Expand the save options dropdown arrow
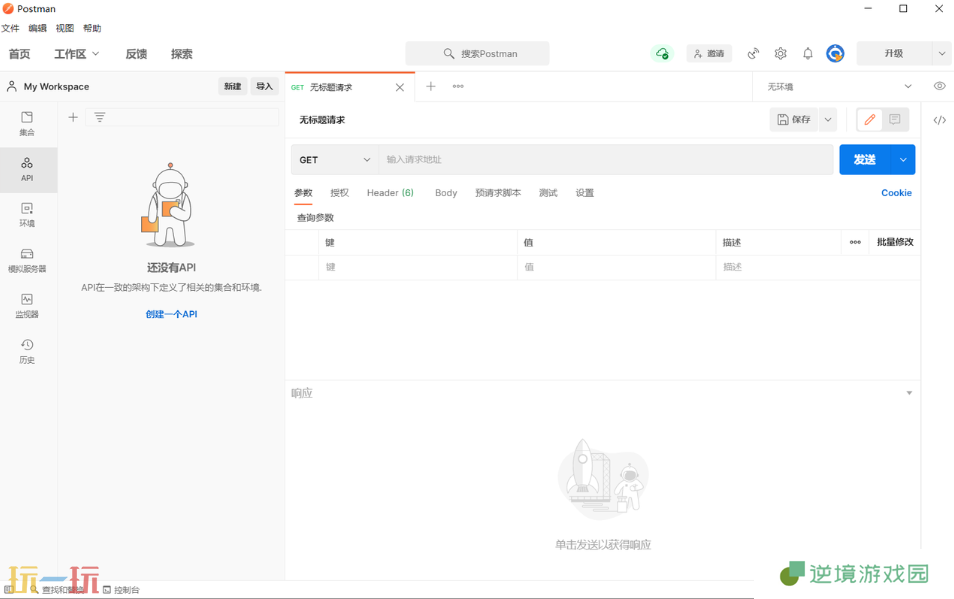 828,120
